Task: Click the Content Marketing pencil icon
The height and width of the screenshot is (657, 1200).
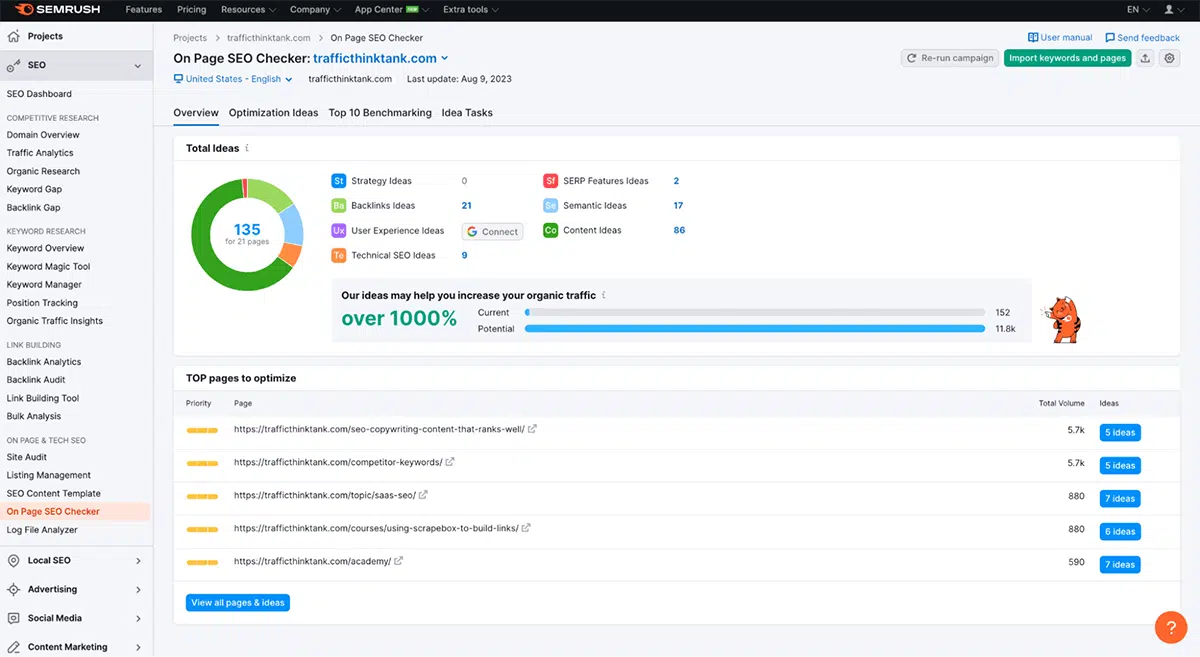Action: coord(14,647)
